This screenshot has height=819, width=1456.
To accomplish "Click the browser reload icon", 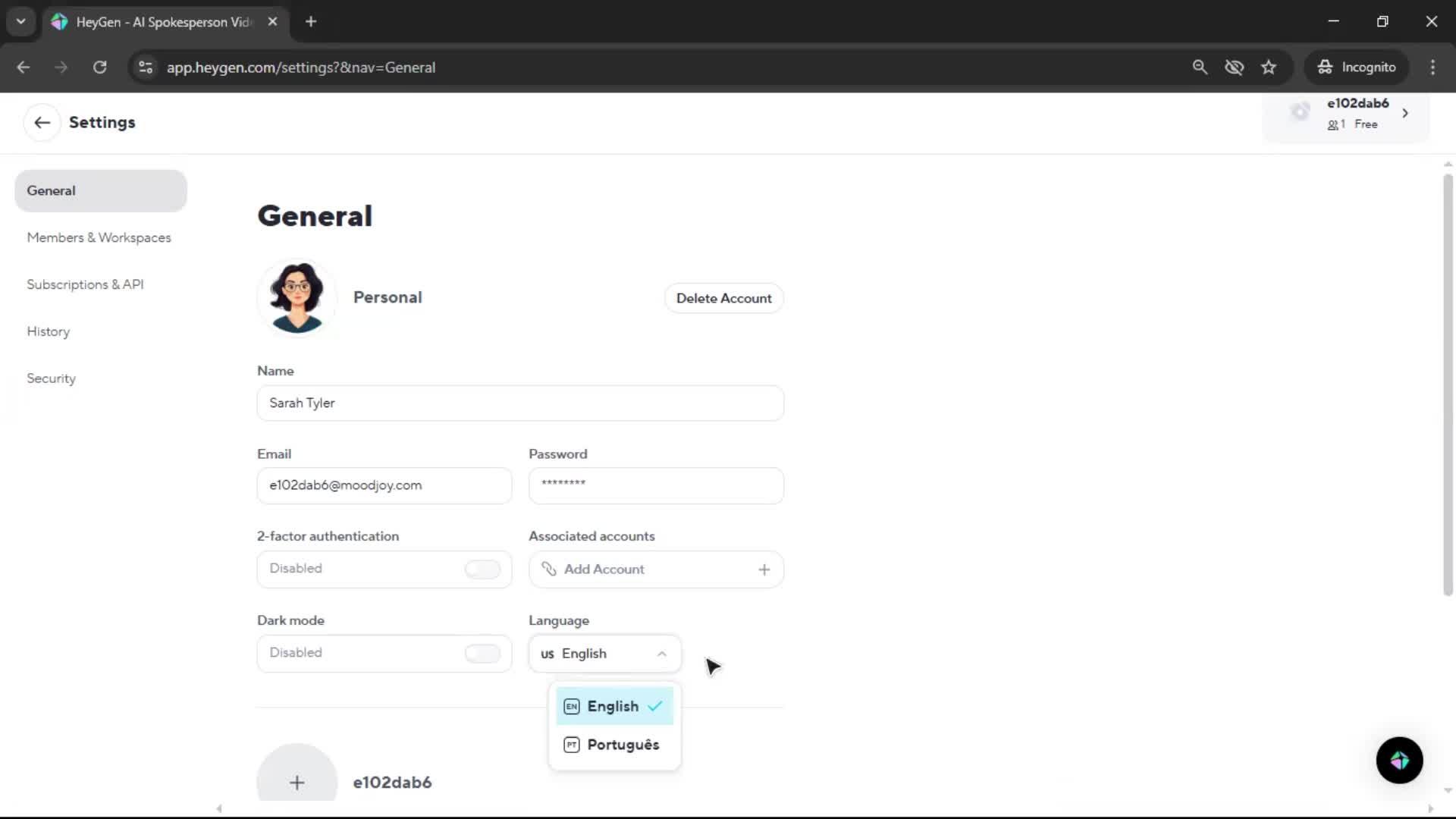I will click(99, 67).
